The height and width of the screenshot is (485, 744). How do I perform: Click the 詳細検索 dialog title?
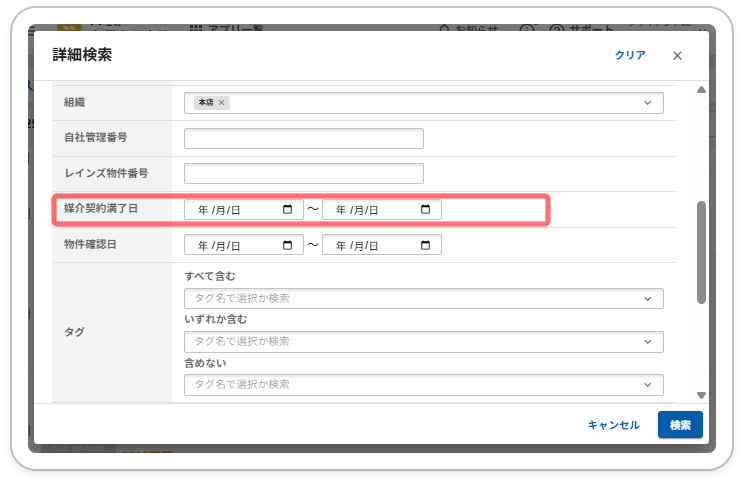[82, 55]
